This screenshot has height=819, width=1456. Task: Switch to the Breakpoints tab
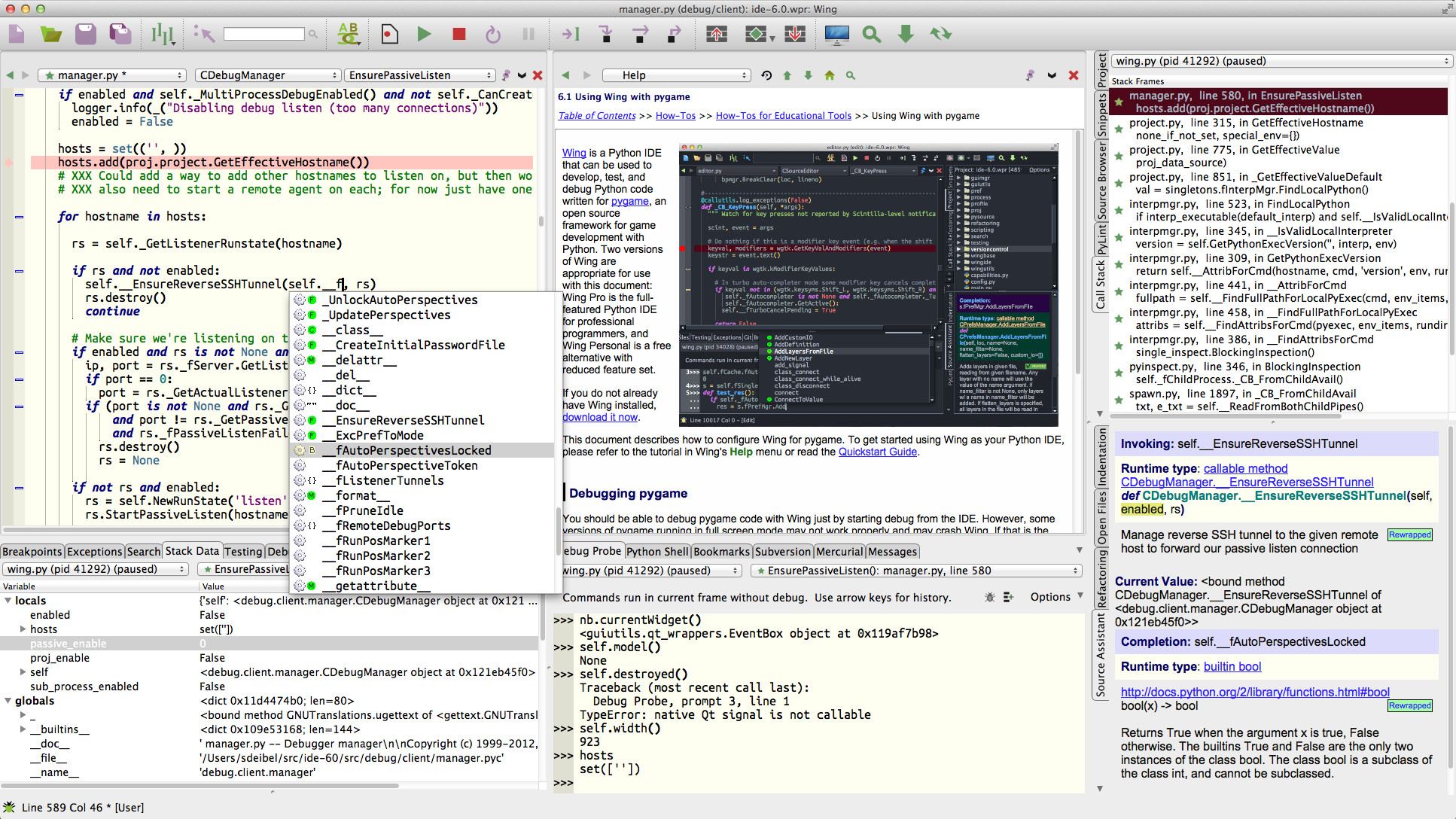32,551
